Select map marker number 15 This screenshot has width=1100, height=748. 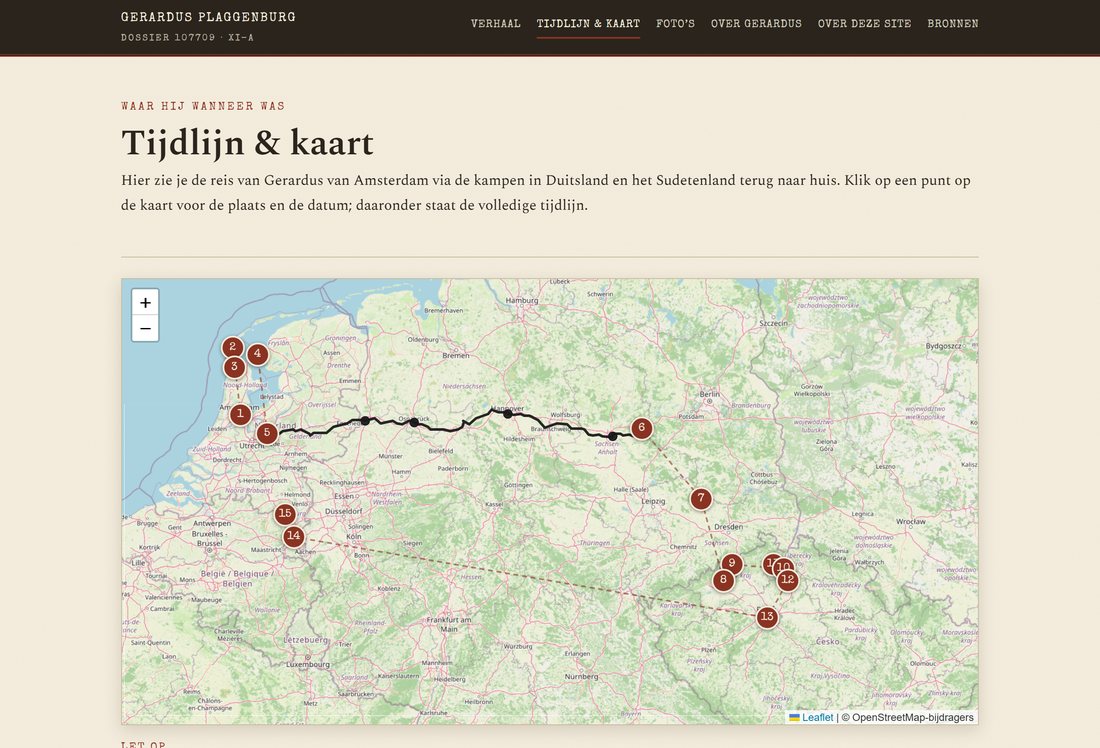coord(284,514)
